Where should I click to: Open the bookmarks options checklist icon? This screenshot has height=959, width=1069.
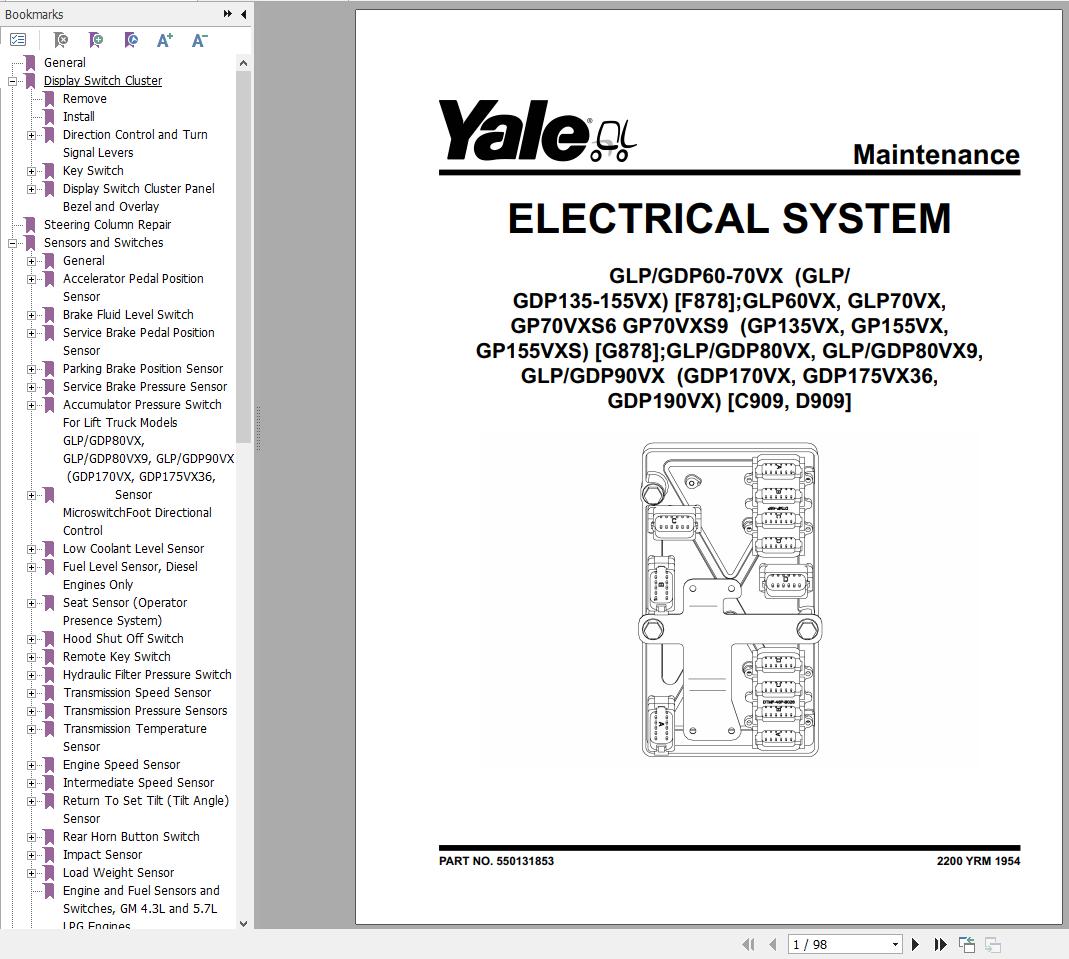(18, 40)
